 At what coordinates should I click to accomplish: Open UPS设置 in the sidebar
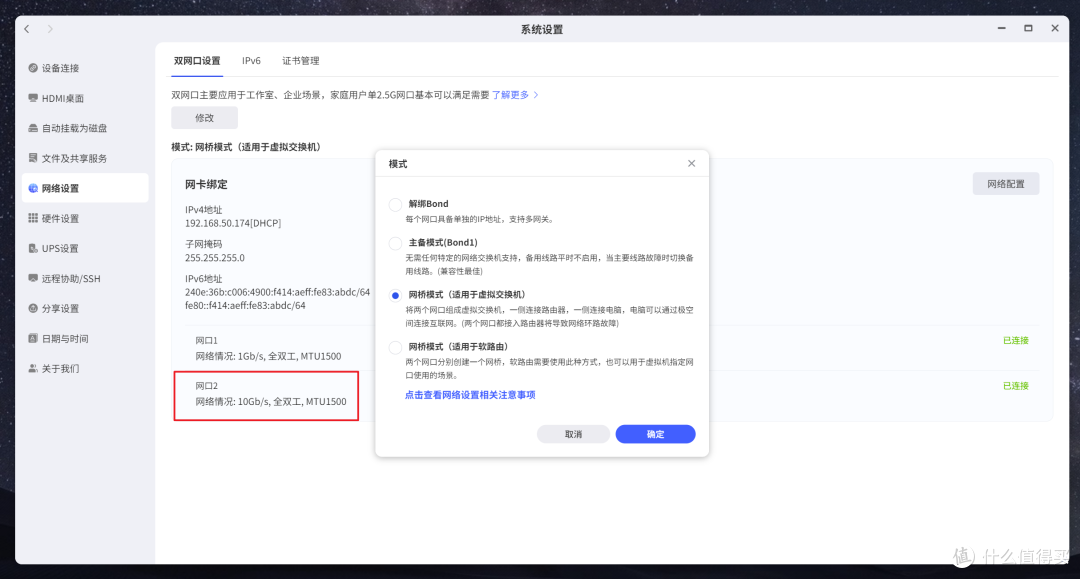pyautogui.click(x=85, y=249)
